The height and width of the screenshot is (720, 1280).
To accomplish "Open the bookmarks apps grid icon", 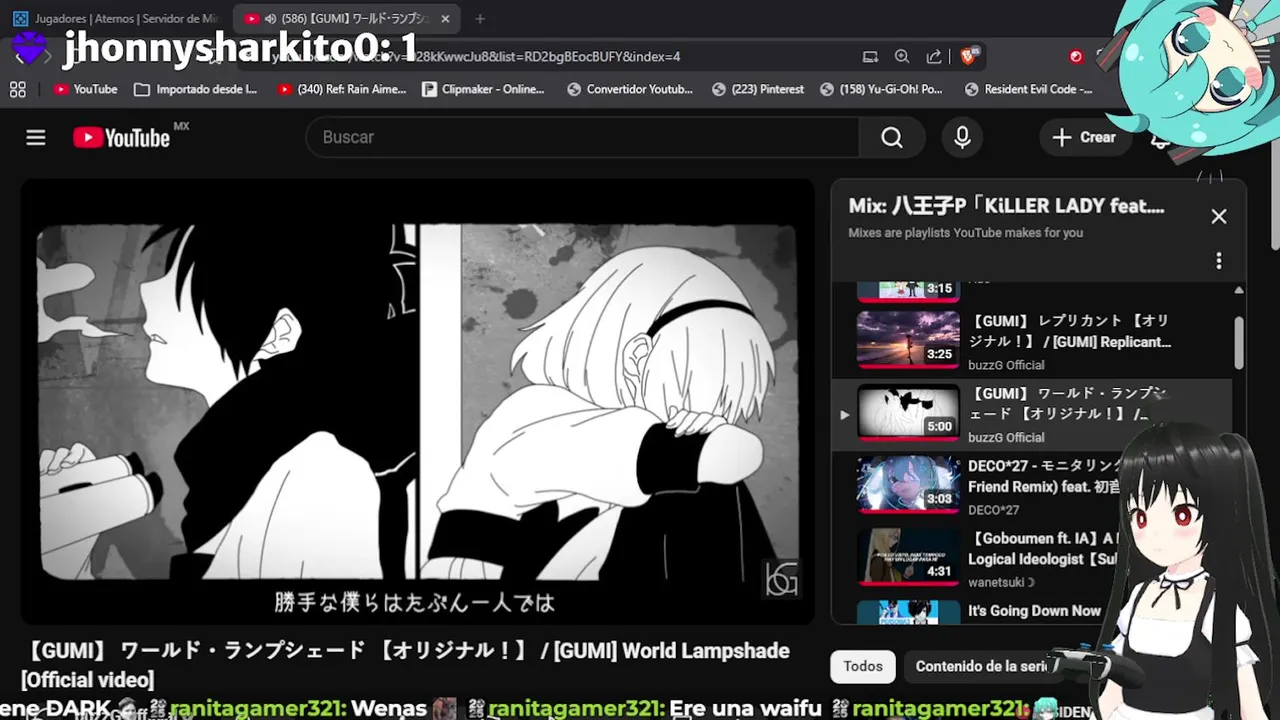I will [x=17, y=90].
